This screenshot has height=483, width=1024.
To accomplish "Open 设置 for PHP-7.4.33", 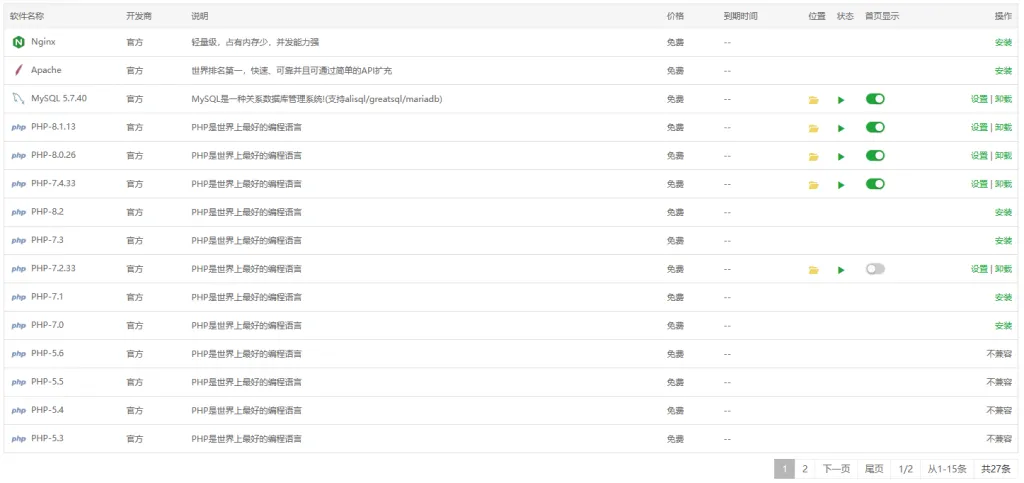I will [979, 184].
